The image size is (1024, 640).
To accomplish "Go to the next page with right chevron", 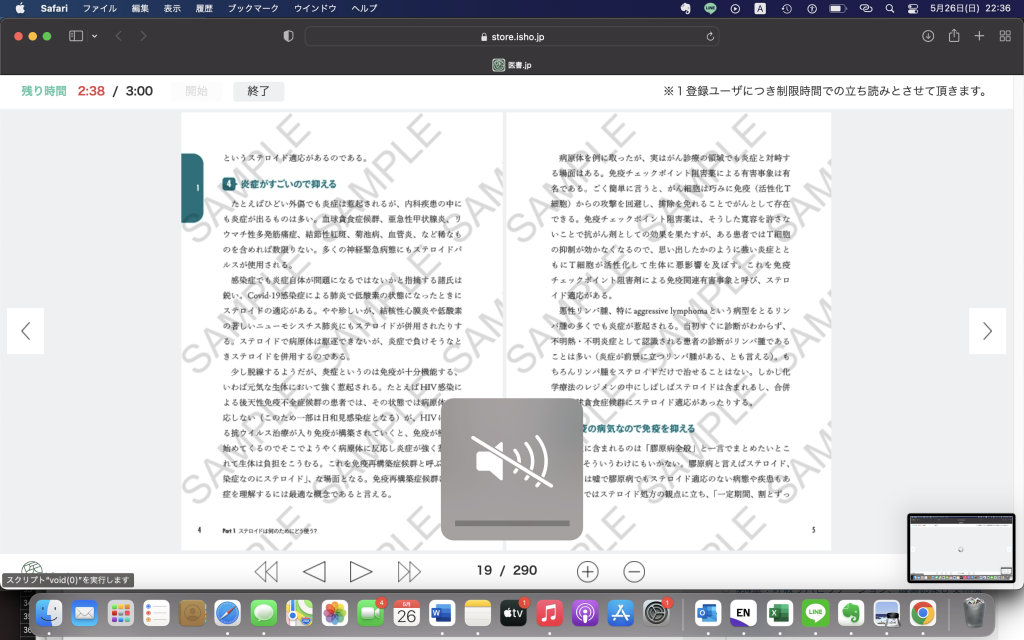I will point(987,331).
